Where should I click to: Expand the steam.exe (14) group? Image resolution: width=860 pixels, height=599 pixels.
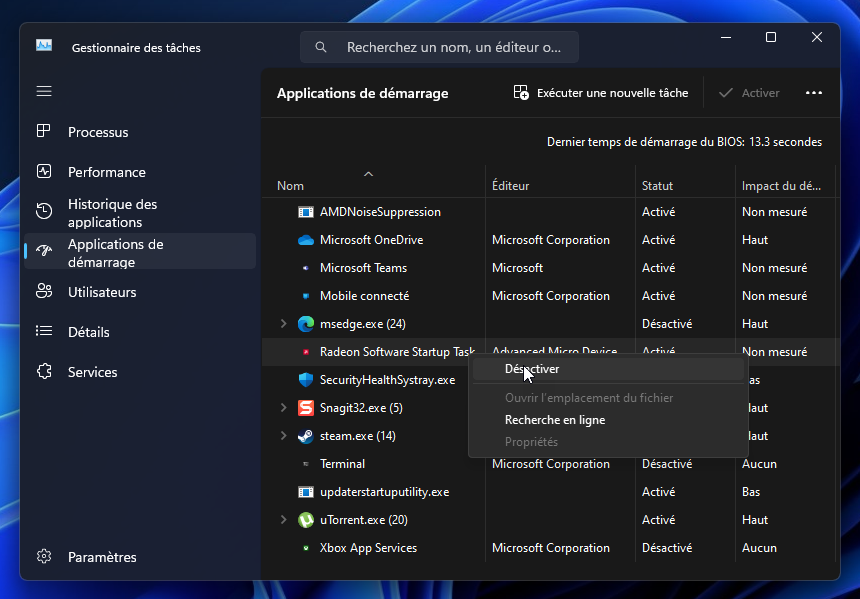pos(284,436)
